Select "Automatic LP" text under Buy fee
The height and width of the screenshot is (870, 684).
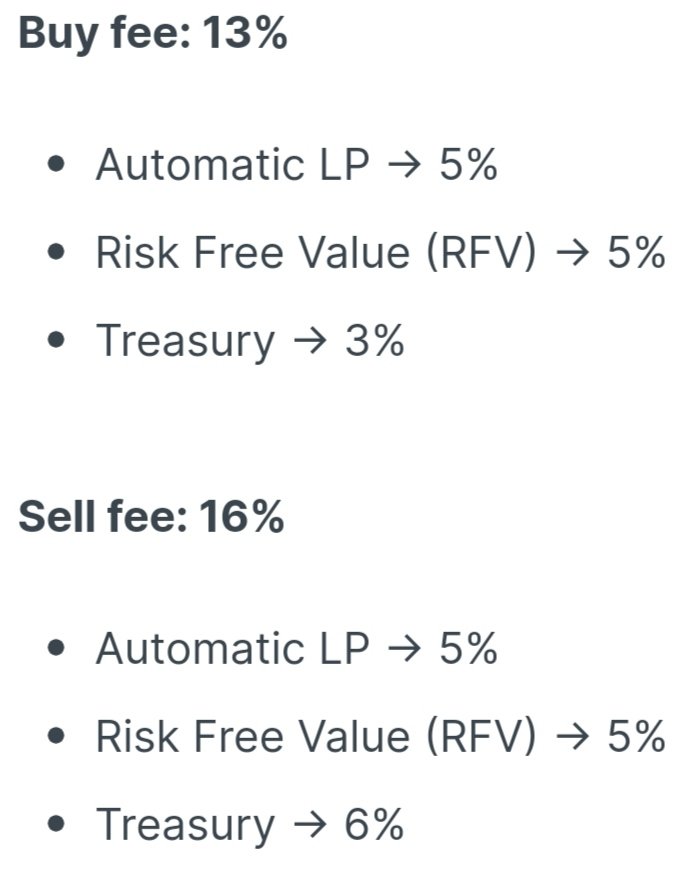coord(232,165)
